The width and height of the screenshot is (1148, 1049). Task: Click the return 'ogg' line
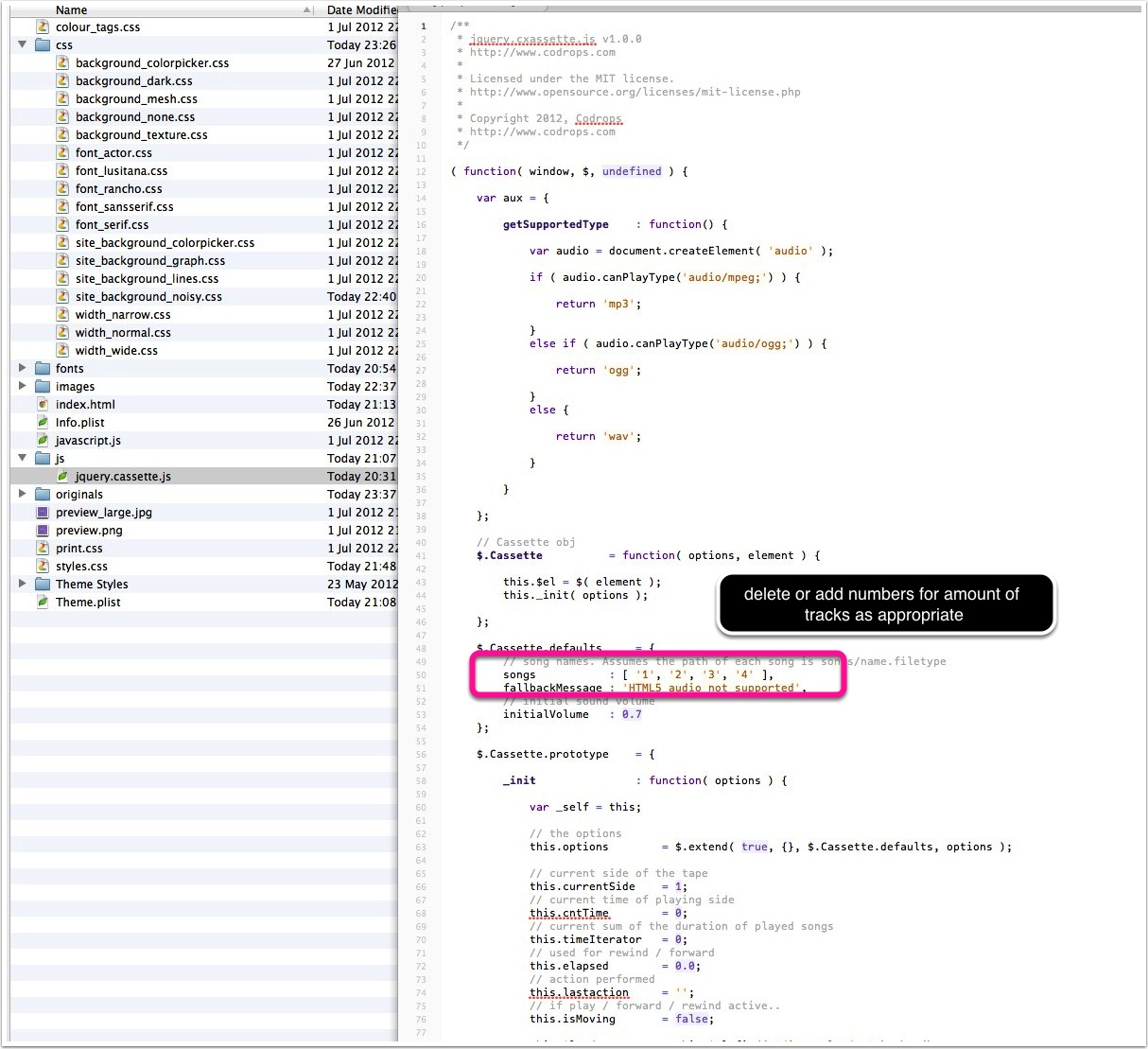pyautogui.click(x=599, y=370)
